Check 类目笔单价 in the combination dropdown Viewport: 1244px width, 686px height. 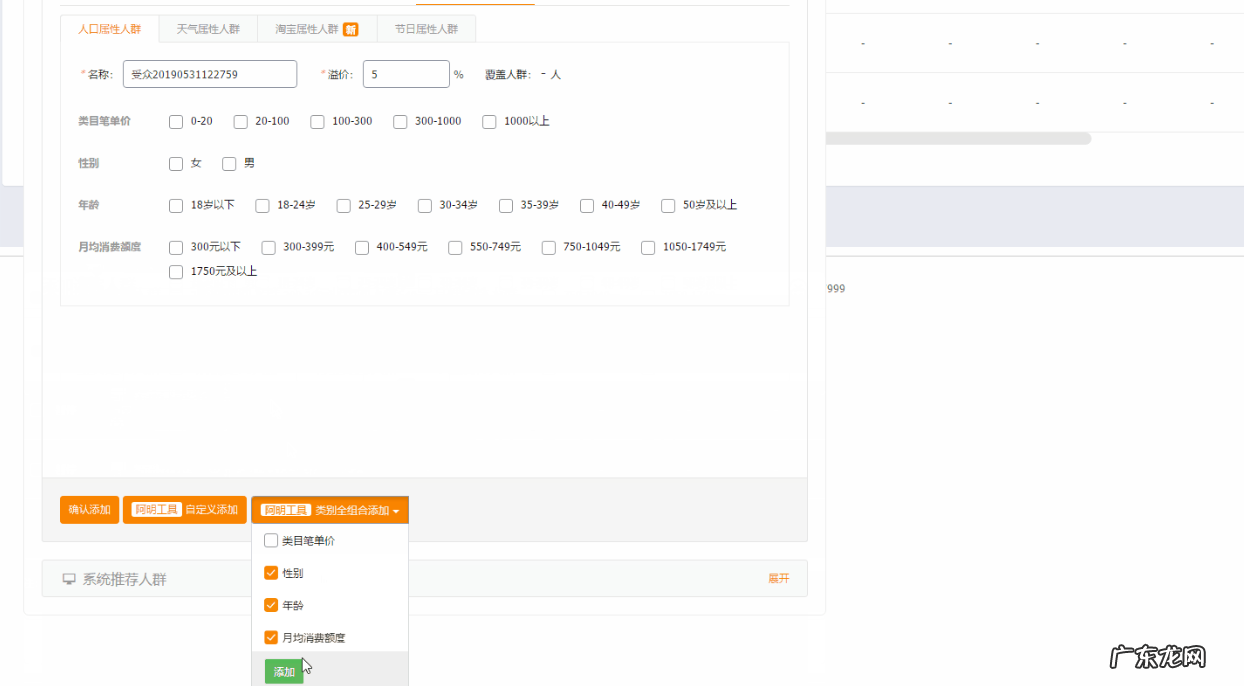pos(271,539)
